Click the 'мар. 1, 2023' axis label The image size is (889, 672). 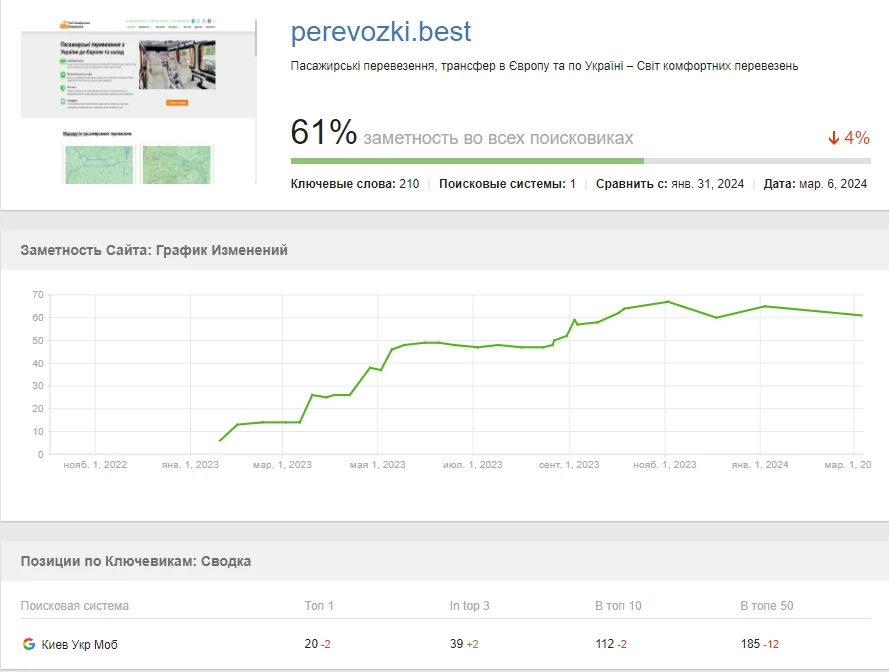(282, 464)
